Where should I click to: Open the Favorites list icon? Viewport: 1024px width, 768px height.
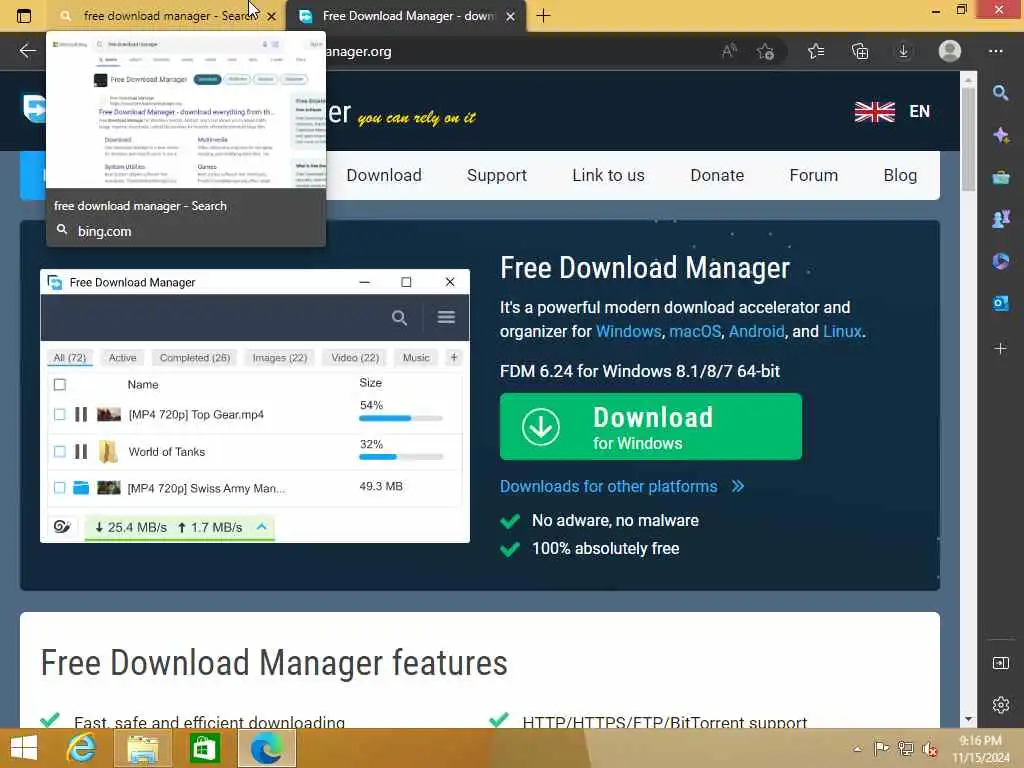click(x=816, y=51)
